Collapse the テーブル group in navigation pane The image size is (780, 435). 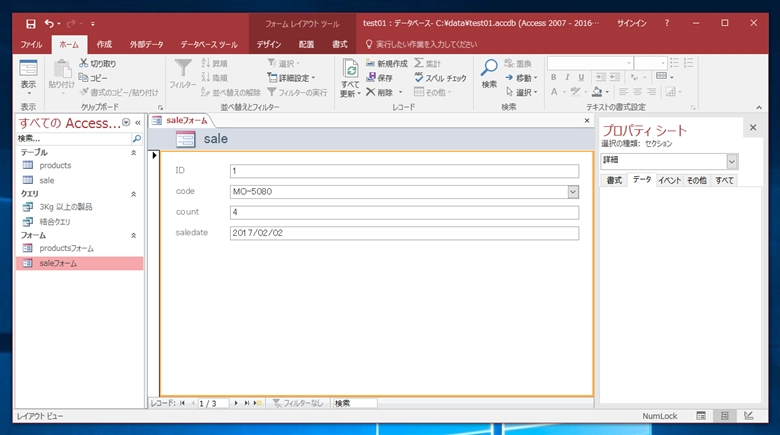tap(133, 153)
